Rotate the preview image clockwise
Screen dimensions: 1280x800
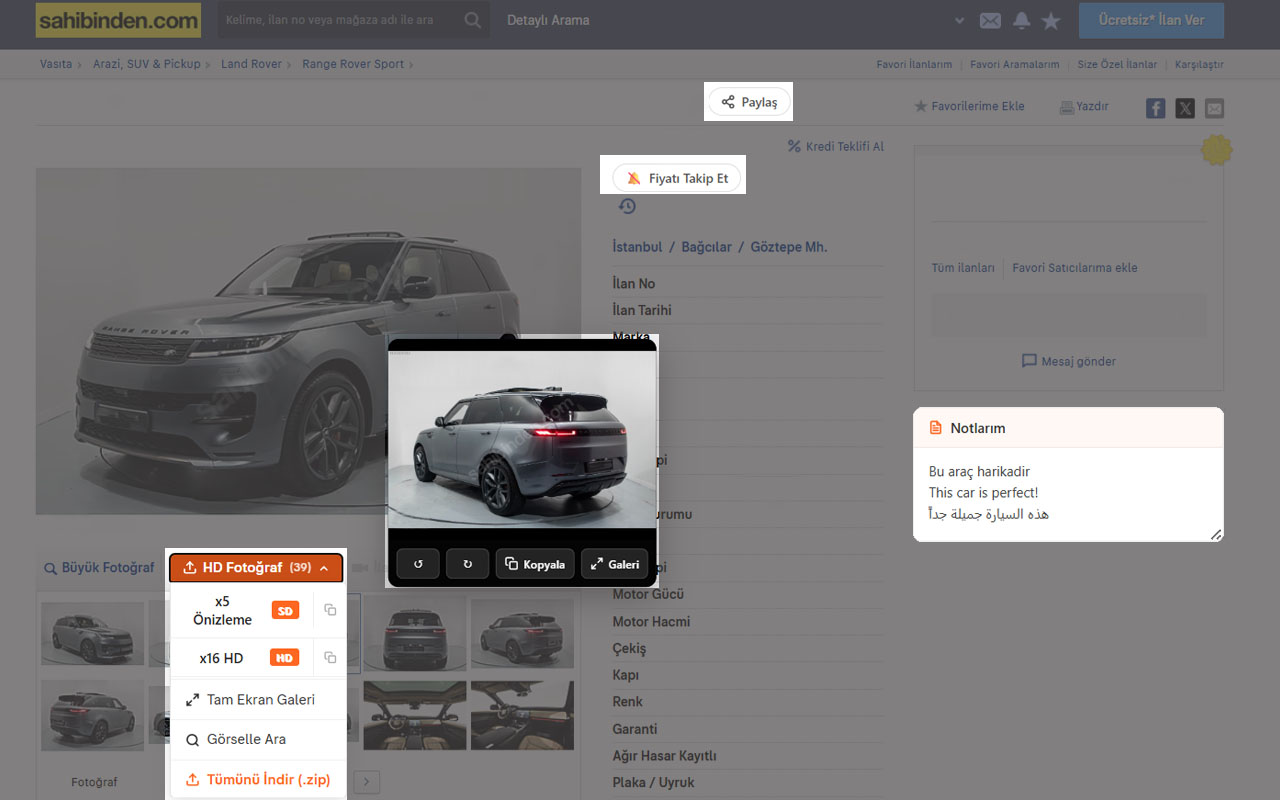pyautogui.click(x=467, y=564)
